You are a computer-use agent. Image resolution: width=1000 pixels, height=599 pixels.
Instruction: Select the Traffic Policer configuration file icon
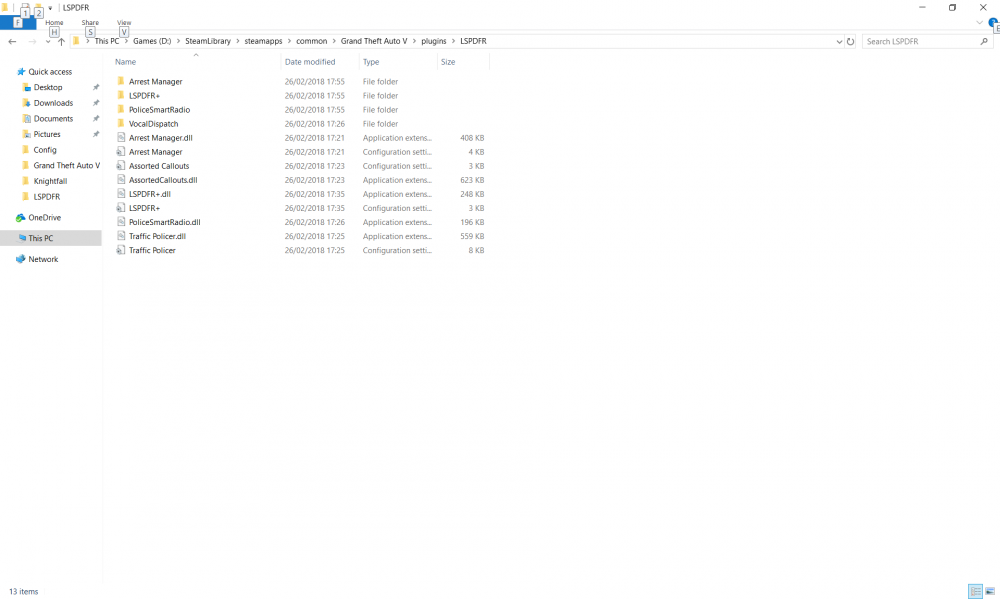(121, 249)
